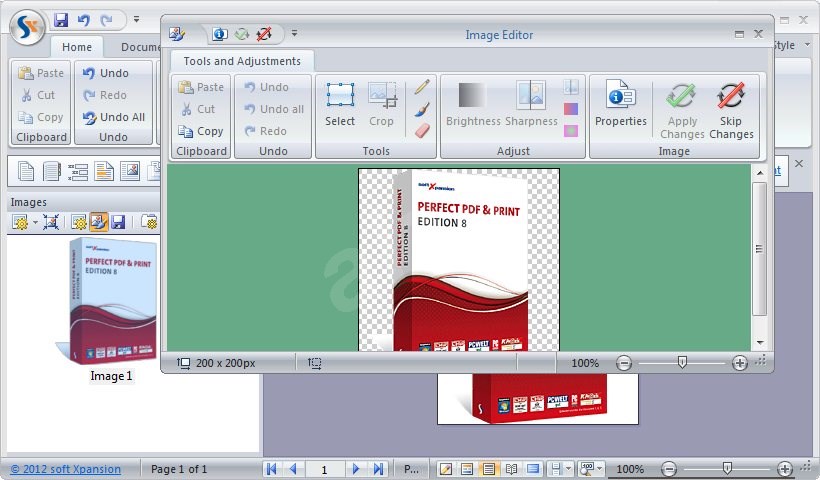The width and height of the screenshot is (820, 480).
Task: Select the Brush tool in Image Editor
Action: (x=422, y=109)
